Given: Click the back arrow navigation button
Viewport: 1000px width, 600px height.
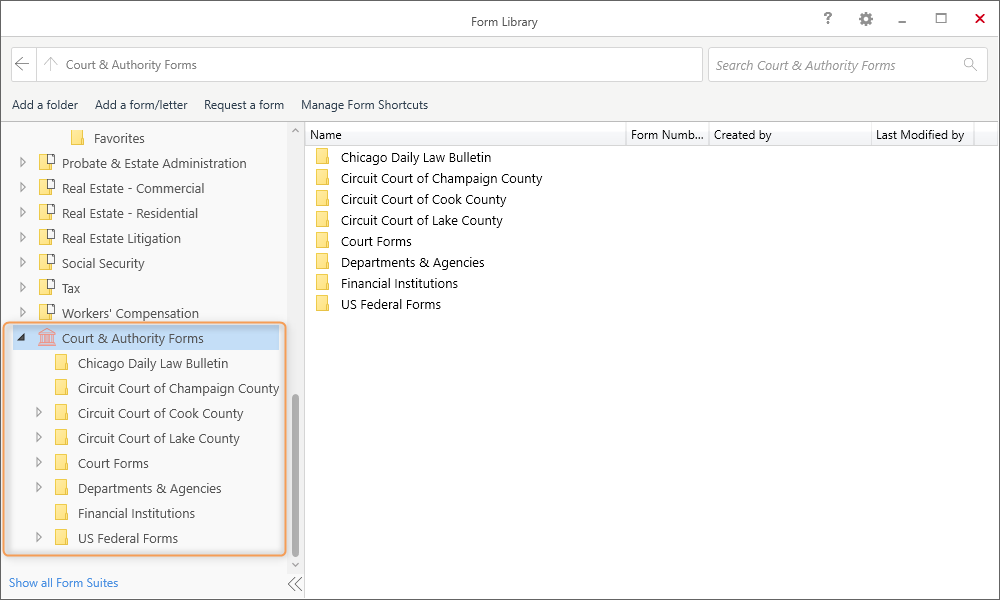Looking at the screenshot, I should pos(22,64).
